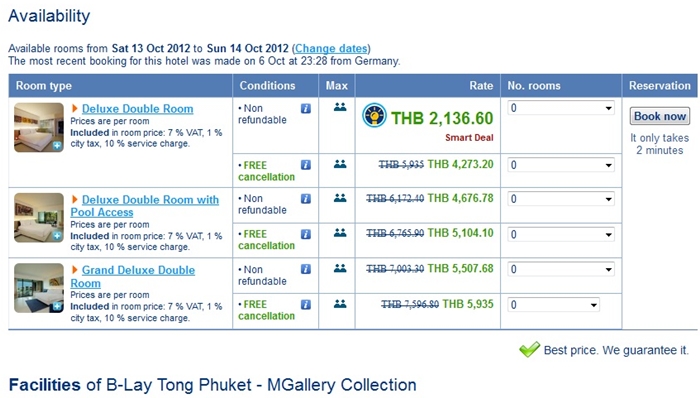Open room count dropdown for THB 4,273.20 rate

coord(561,165)
